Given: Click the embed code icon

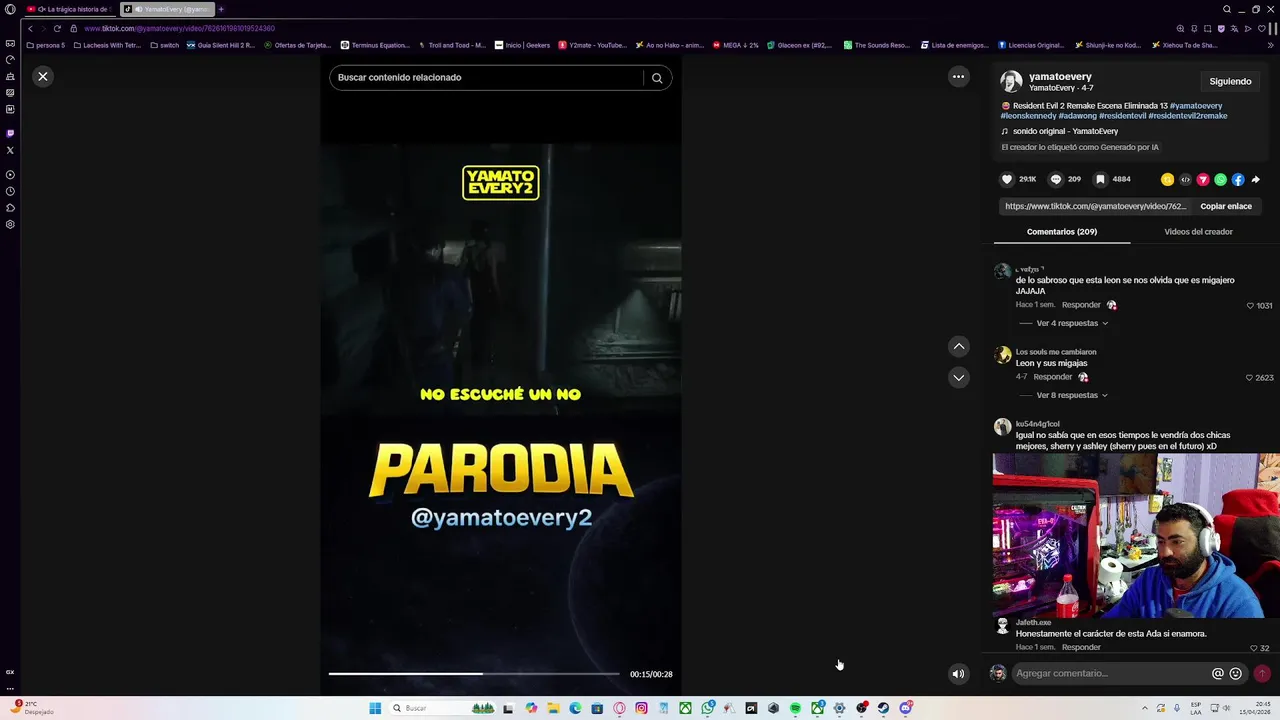Looking at the screenshot, I should pos(1185,180).
